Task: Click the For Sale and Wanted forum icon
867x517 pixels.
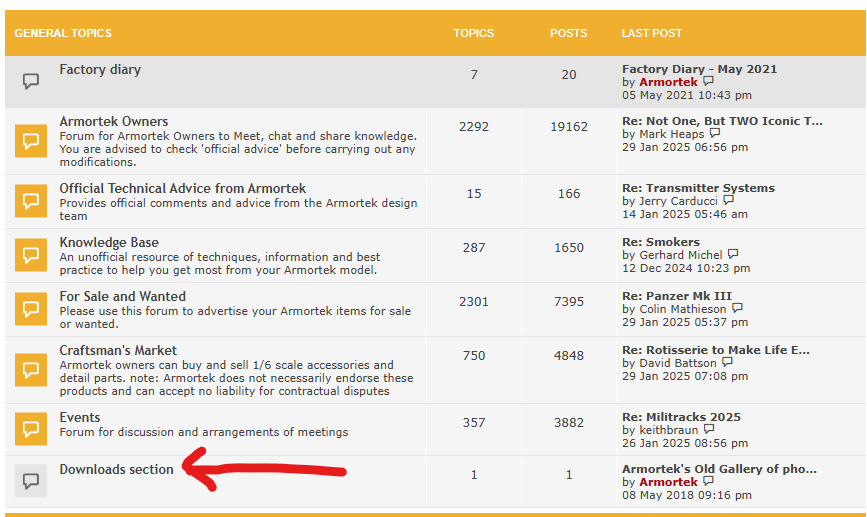Action: pos(31,309)
